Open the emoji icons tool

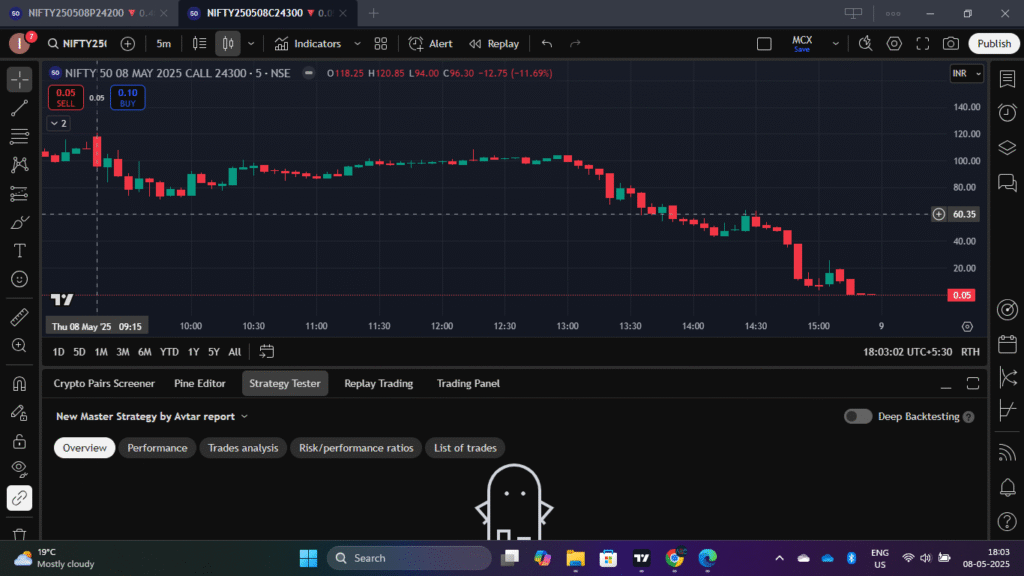20,280
